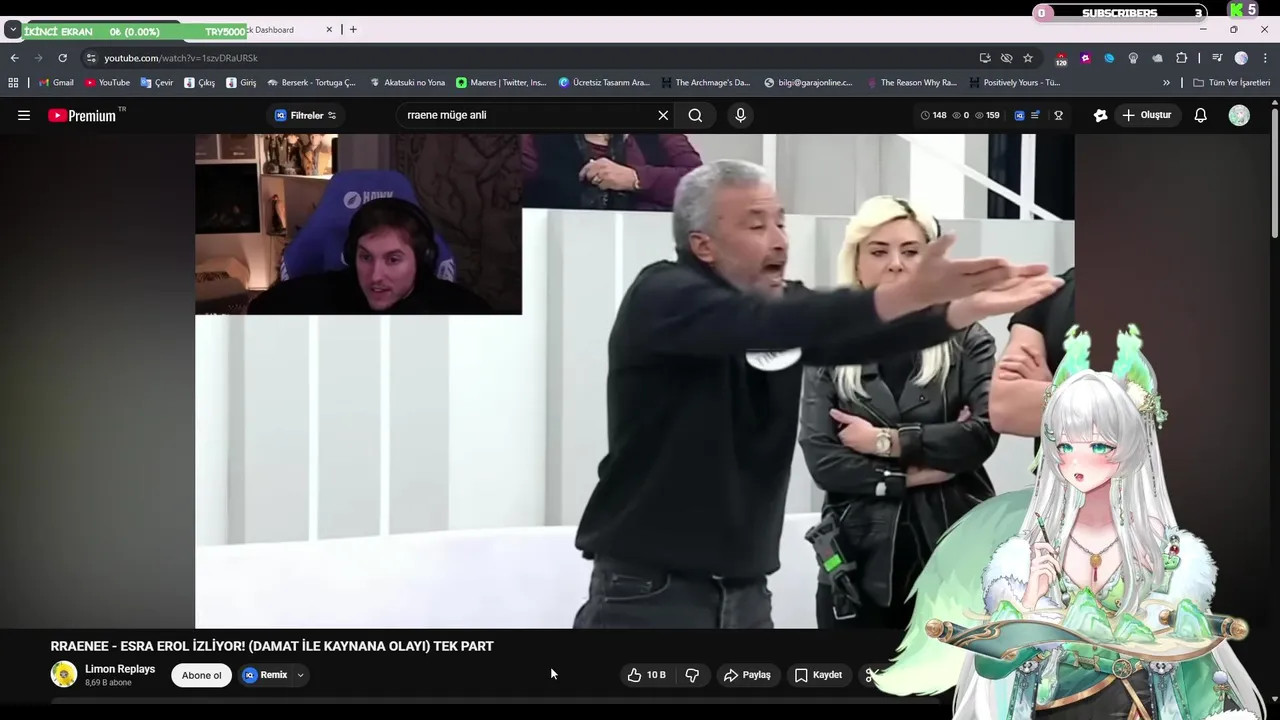Viewport: 1280px width, 720px height.
Task: Click the crossed-eye icon in address bar
Action: click(1007, 58)
